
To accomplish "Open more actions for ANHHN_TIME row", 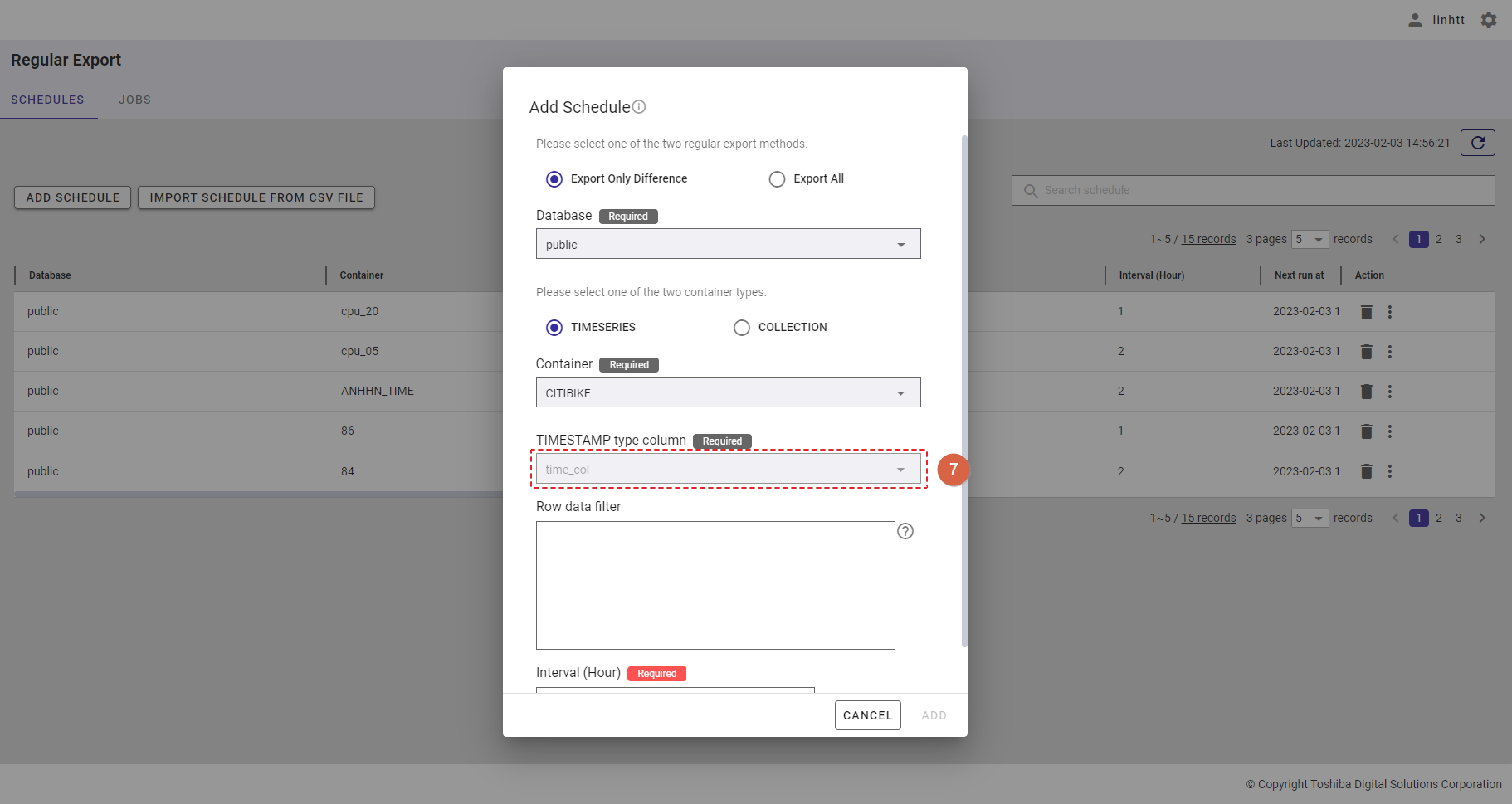I will (1390, 392).
